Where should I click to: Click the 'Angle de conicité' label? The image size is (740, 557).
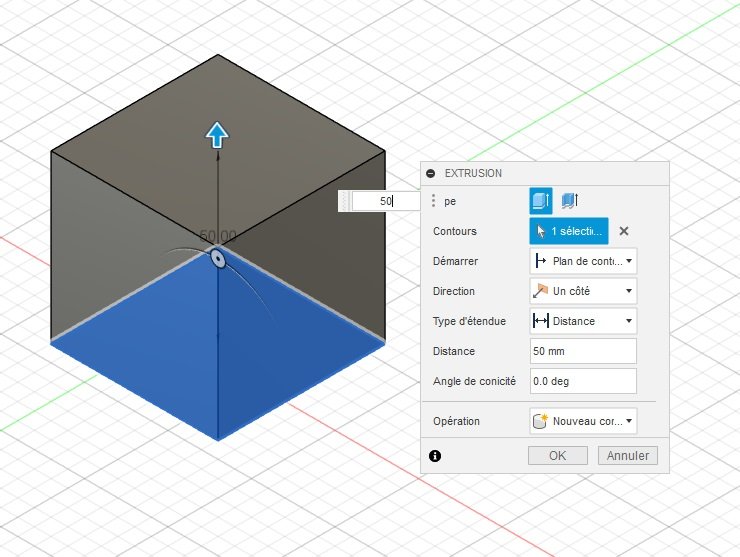click(x=474, y=381)
